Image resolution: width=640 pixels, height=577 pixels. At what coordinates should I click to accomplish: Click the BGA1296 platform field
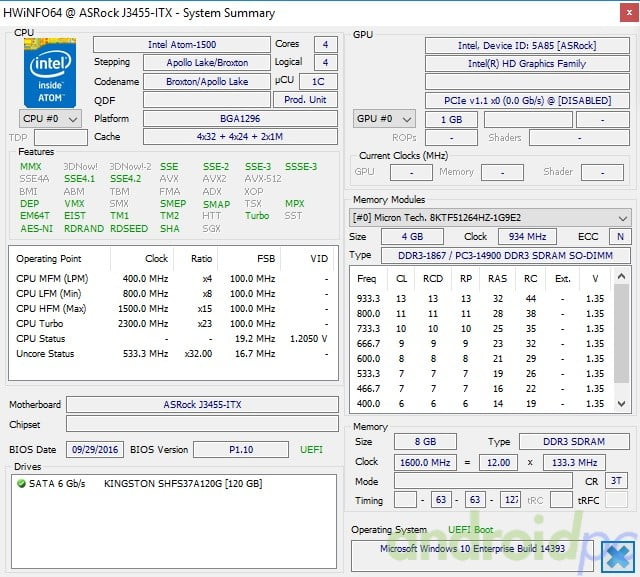pos(240,119)
